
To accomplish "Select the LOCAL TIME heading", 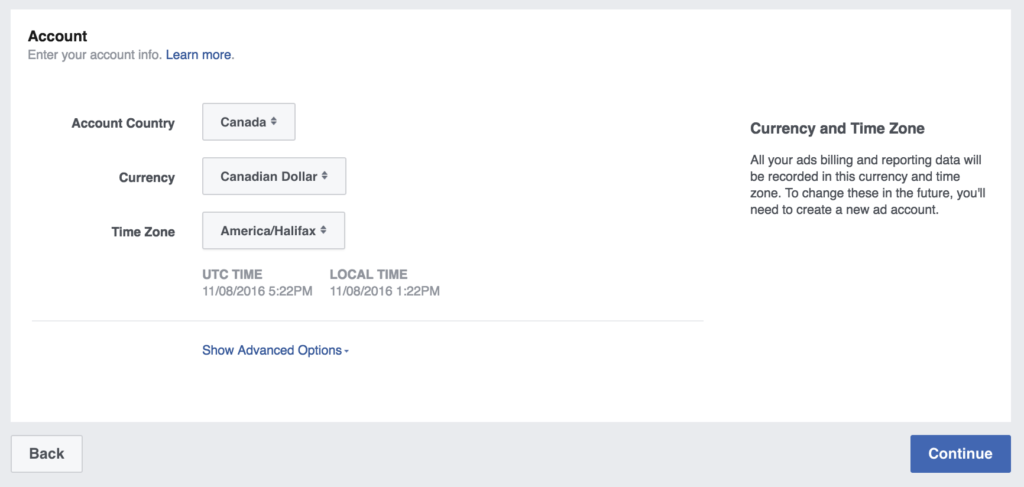I will point(368,274).
